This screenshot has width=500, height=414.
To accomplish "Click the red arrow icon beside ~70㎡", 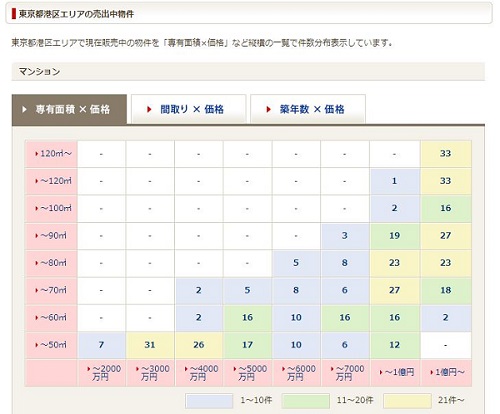I will [x=37, y=290].
